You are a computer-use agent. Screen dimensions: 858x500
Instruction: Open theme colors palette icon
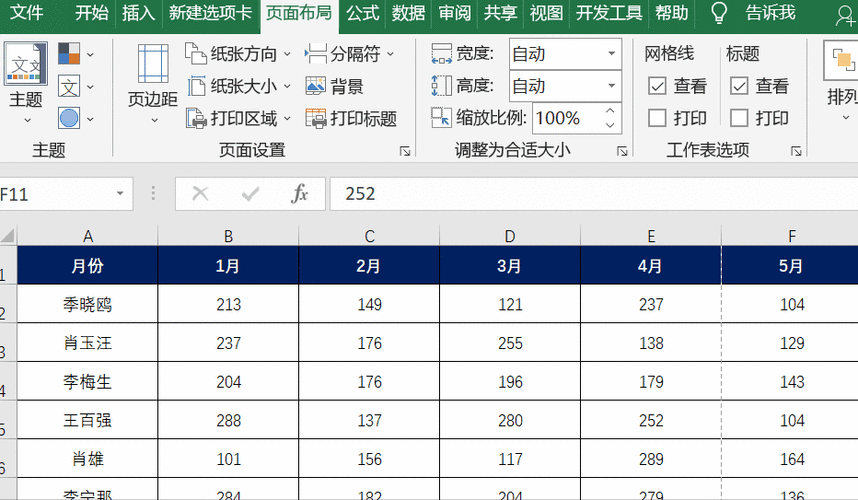(x=69, y=54)
